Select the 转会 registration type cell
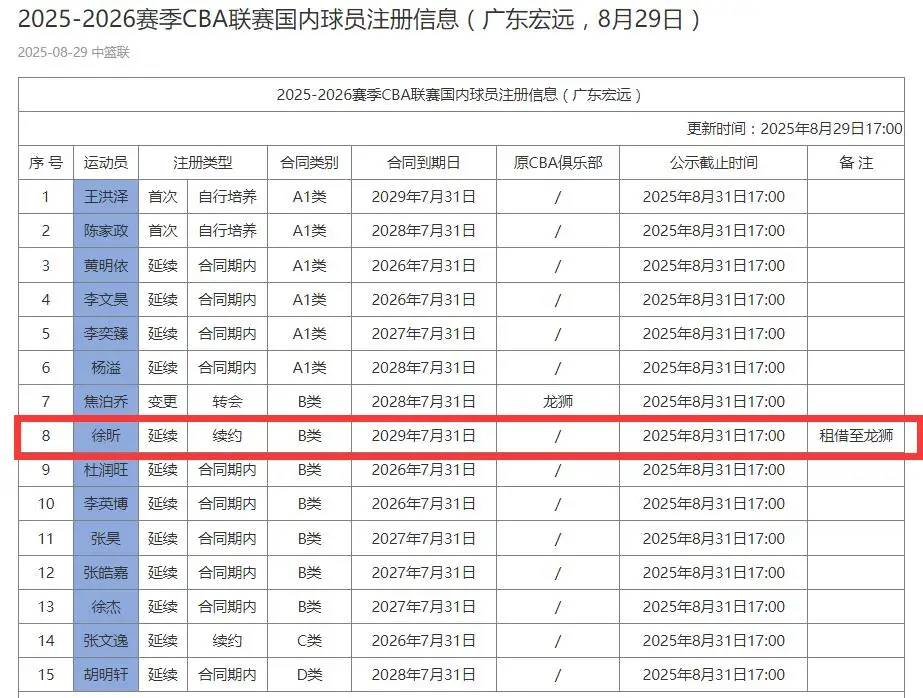 pyautogui.click(x=227, y=402)
